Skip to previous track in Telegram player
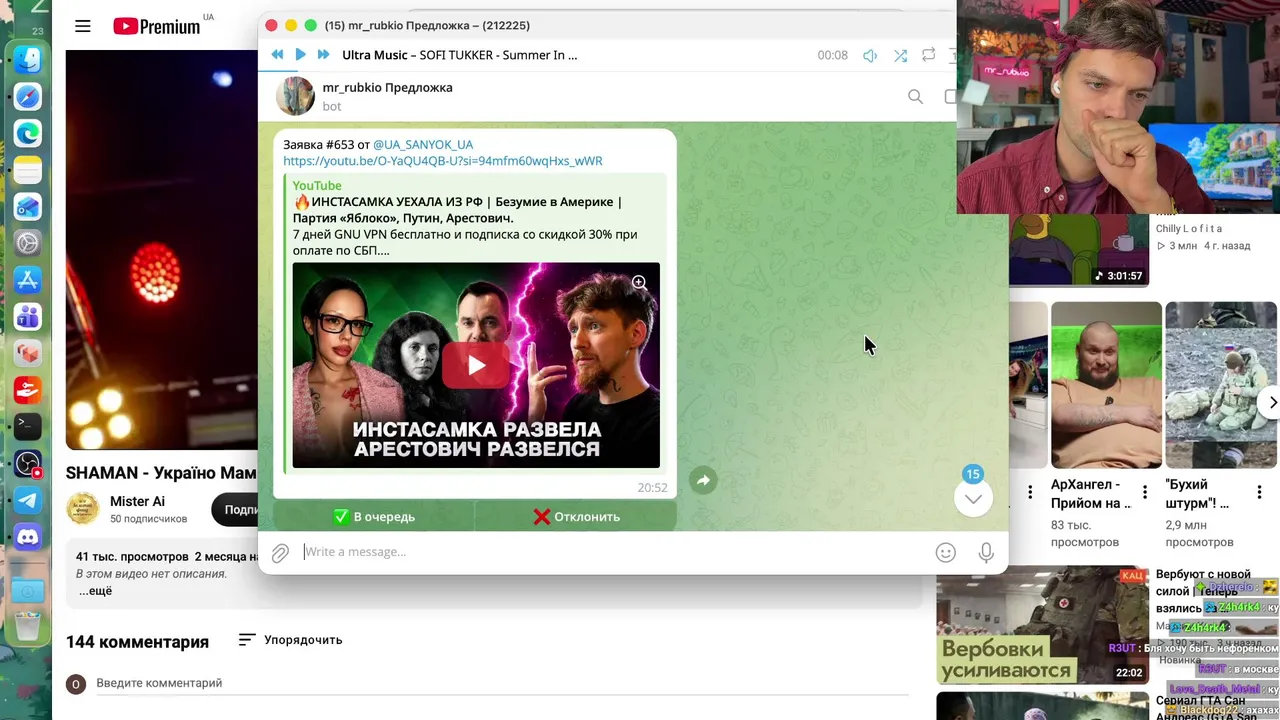 click(x=277, y=55)
